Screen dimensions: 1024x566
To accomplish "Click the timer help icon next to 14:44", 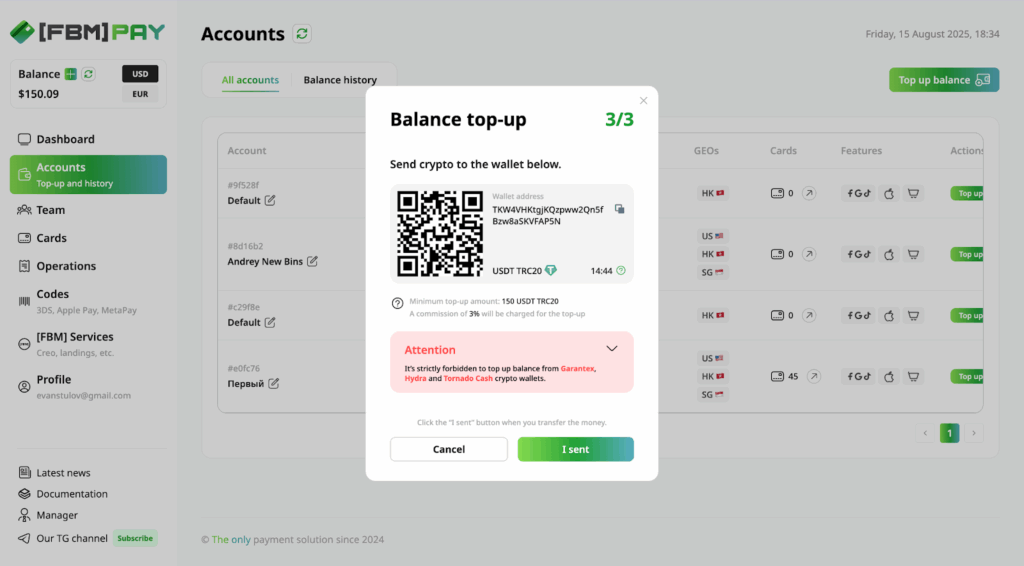I will 621,270.
